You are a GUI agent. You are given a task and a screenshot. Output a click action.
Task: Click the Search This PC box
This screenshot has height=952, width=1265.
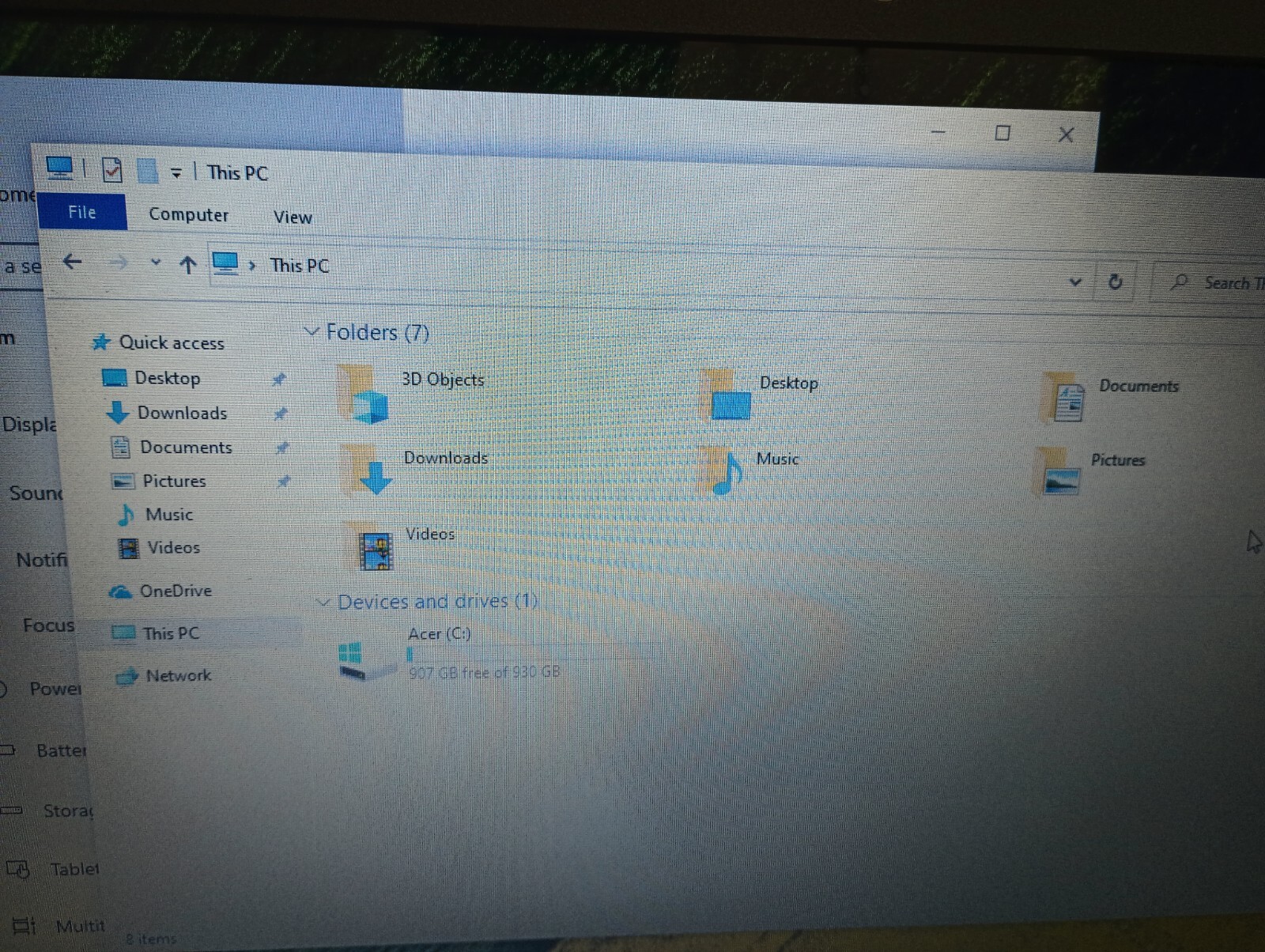(x=1210, y=282)
